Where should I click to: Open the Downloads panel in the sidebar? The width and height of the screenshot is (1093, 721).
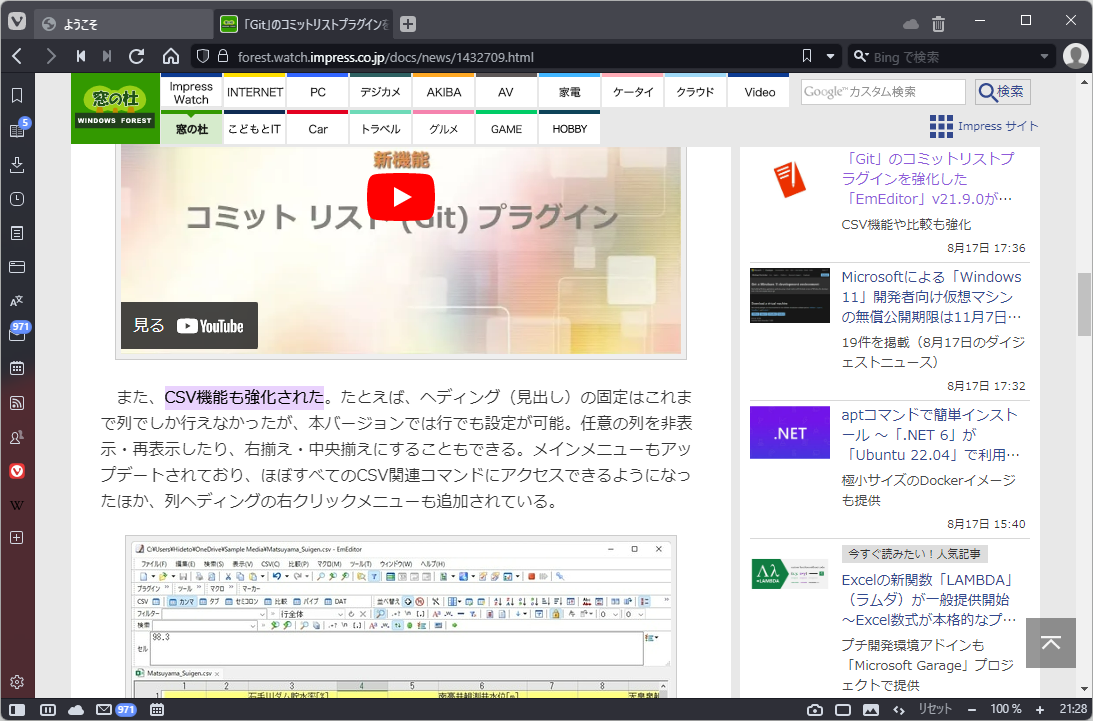(16, 164)
